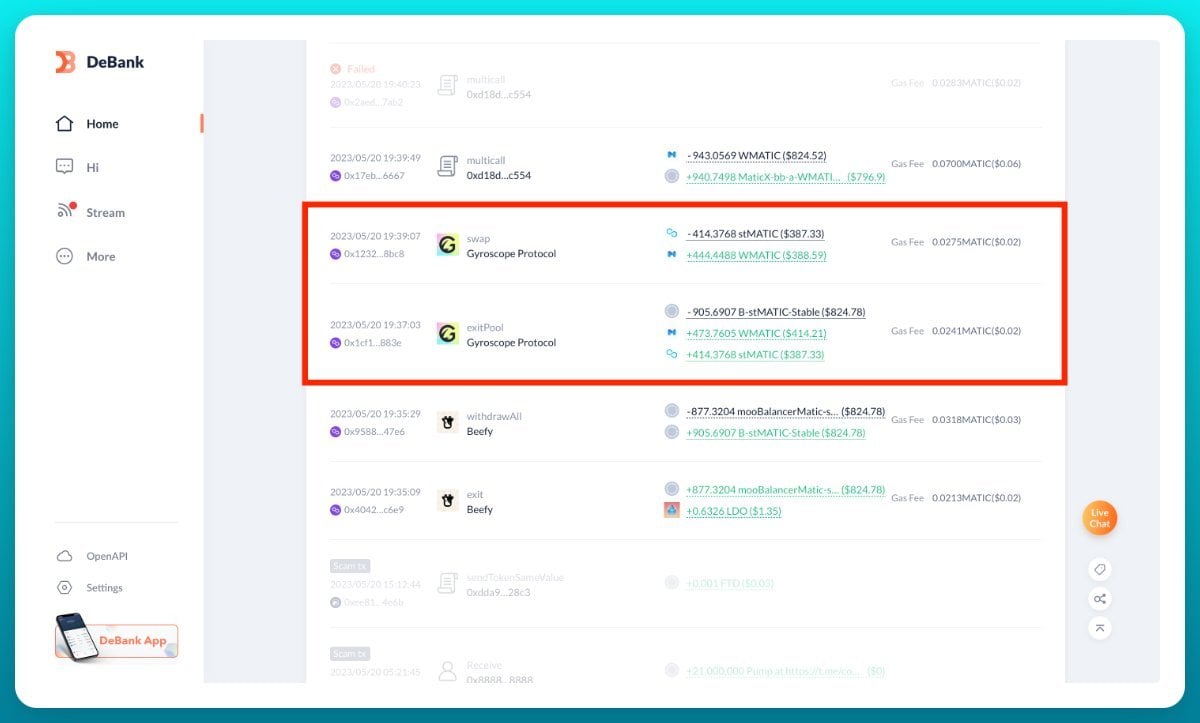Image resolution: width=1200 pixels, height=723 pixels.
Task: Click the Gyroscope Protocol icon in swap row
Action: pos(448,245)
